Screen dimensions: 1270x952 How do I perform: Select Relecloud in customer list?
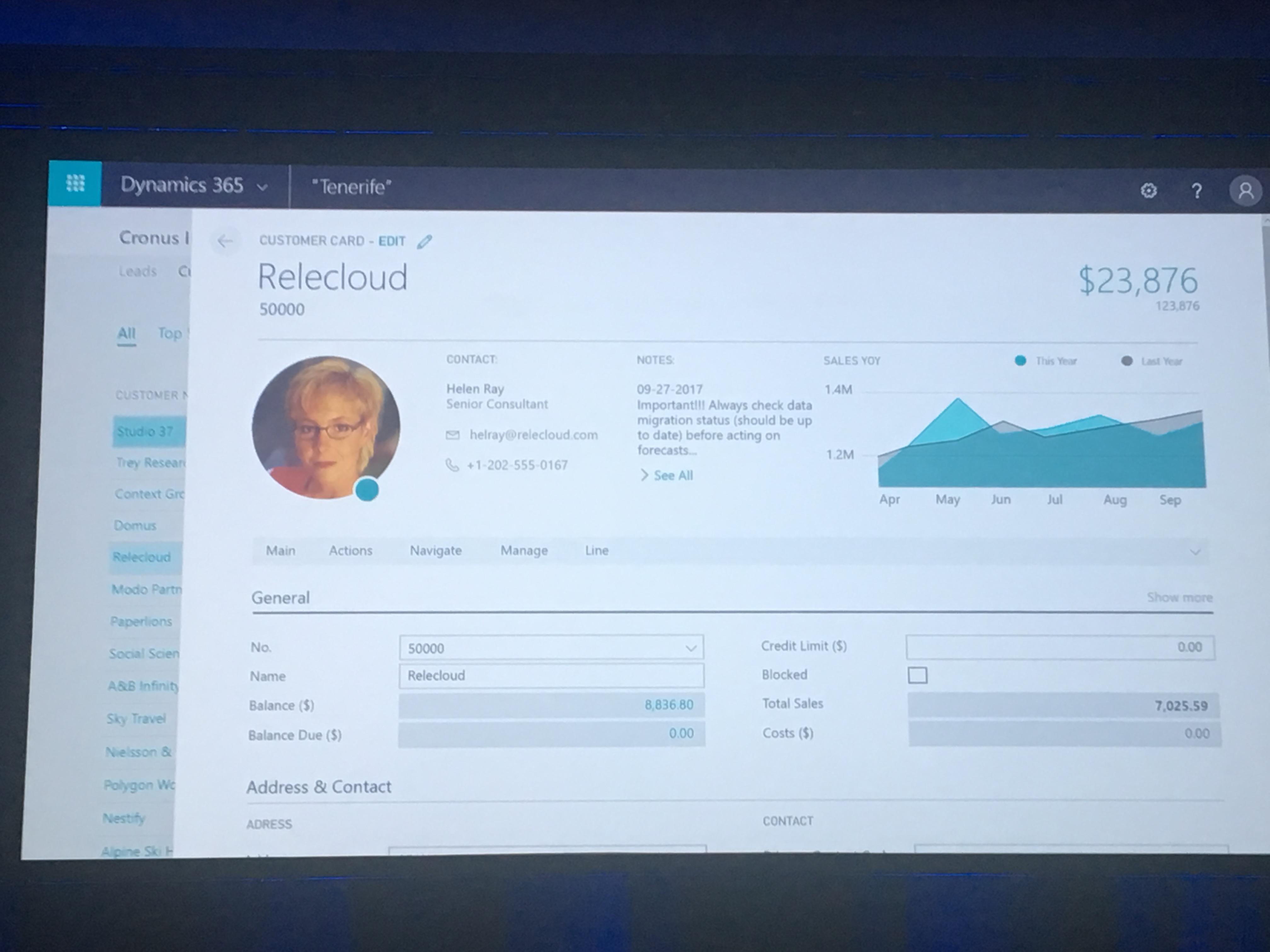tap(146, 557)
